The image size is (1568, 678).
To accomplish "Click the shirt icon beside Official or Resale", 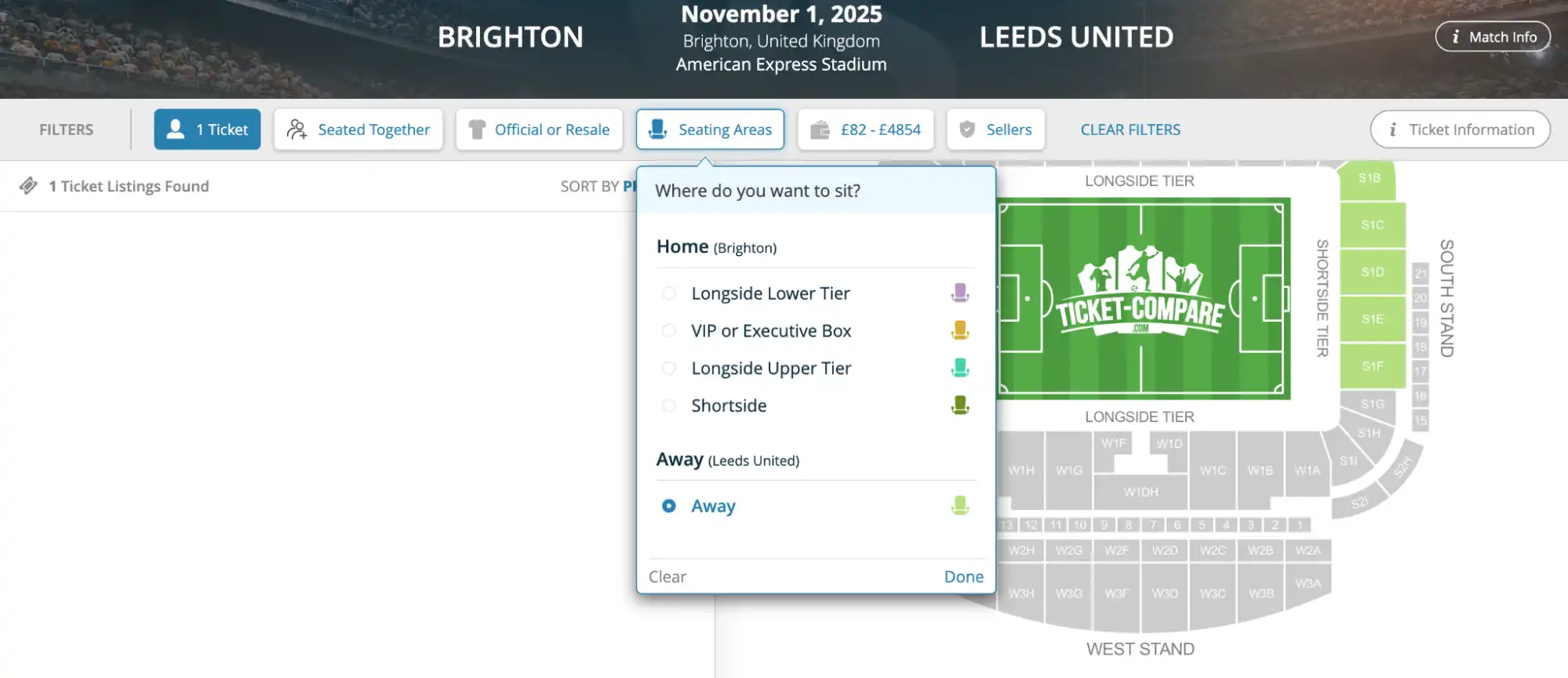I will pyautogui.click(x=477, y=129).
